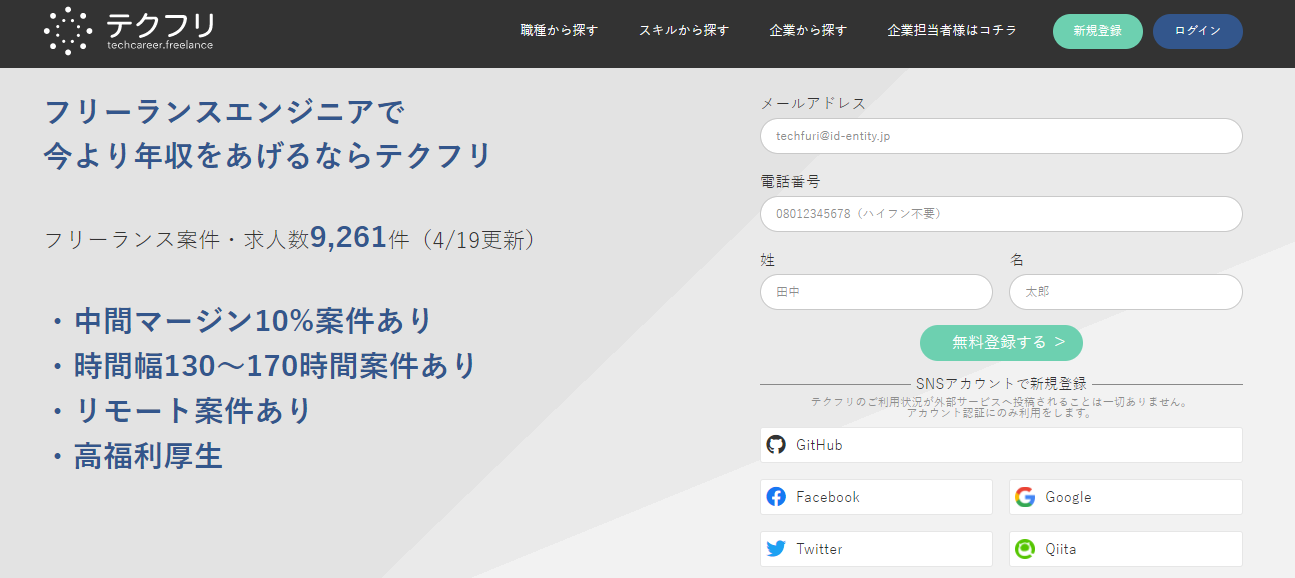Submit with 無料登録する button
Screen dimensions: 1295x578
1001,343
